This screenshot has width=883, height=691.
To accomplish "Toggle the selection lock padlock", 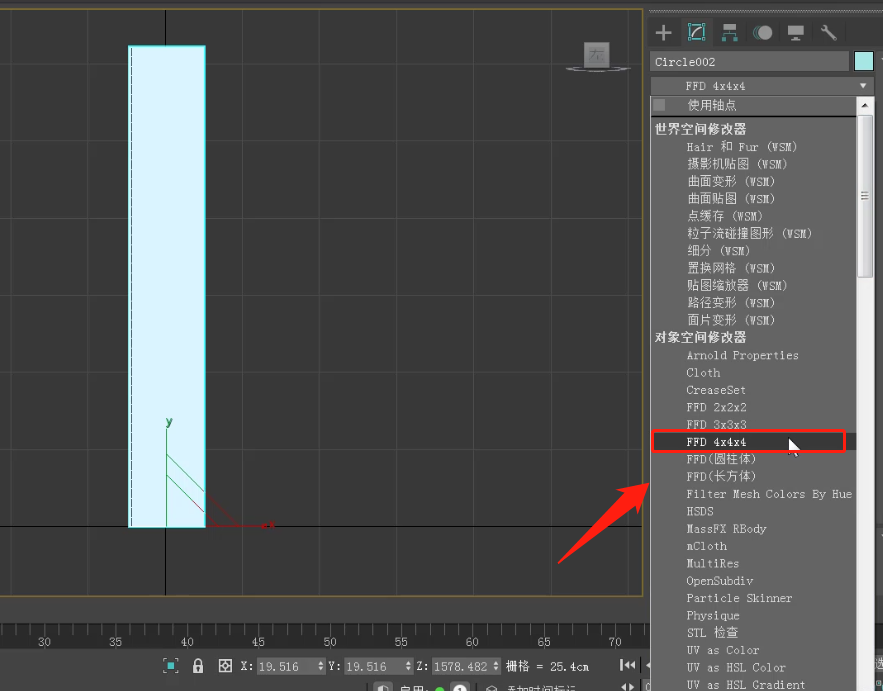I will [198, 666].
